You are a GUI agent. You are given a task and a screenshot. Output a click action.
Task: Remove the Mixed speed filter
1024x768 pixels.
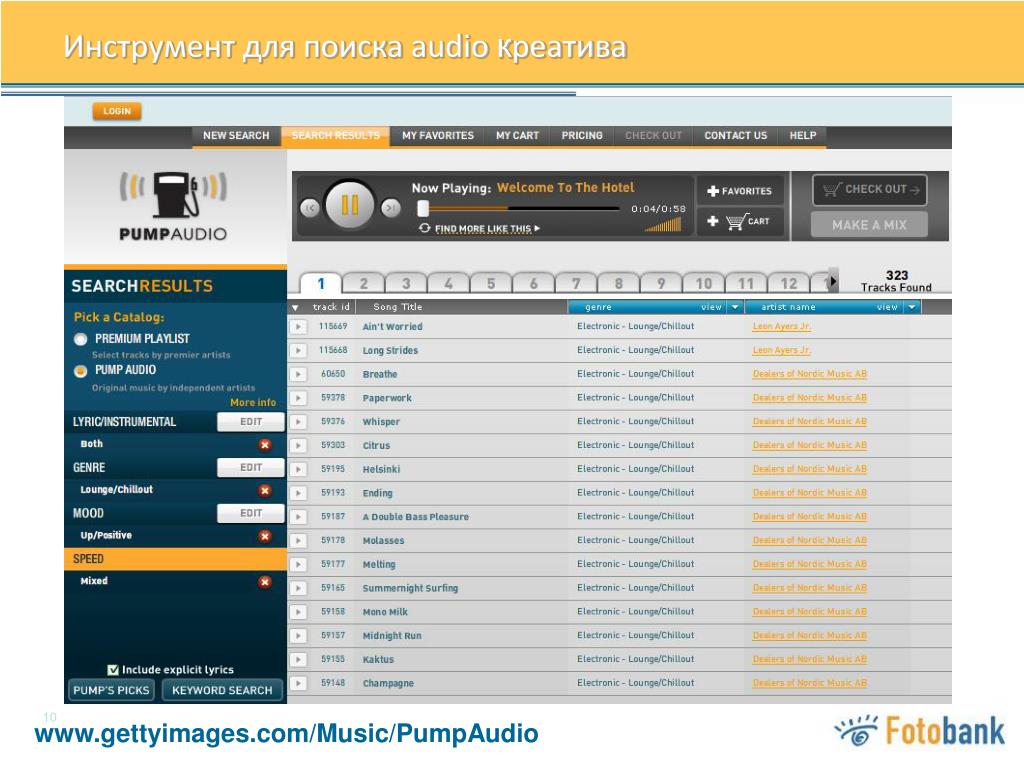[x=264, y=582]
